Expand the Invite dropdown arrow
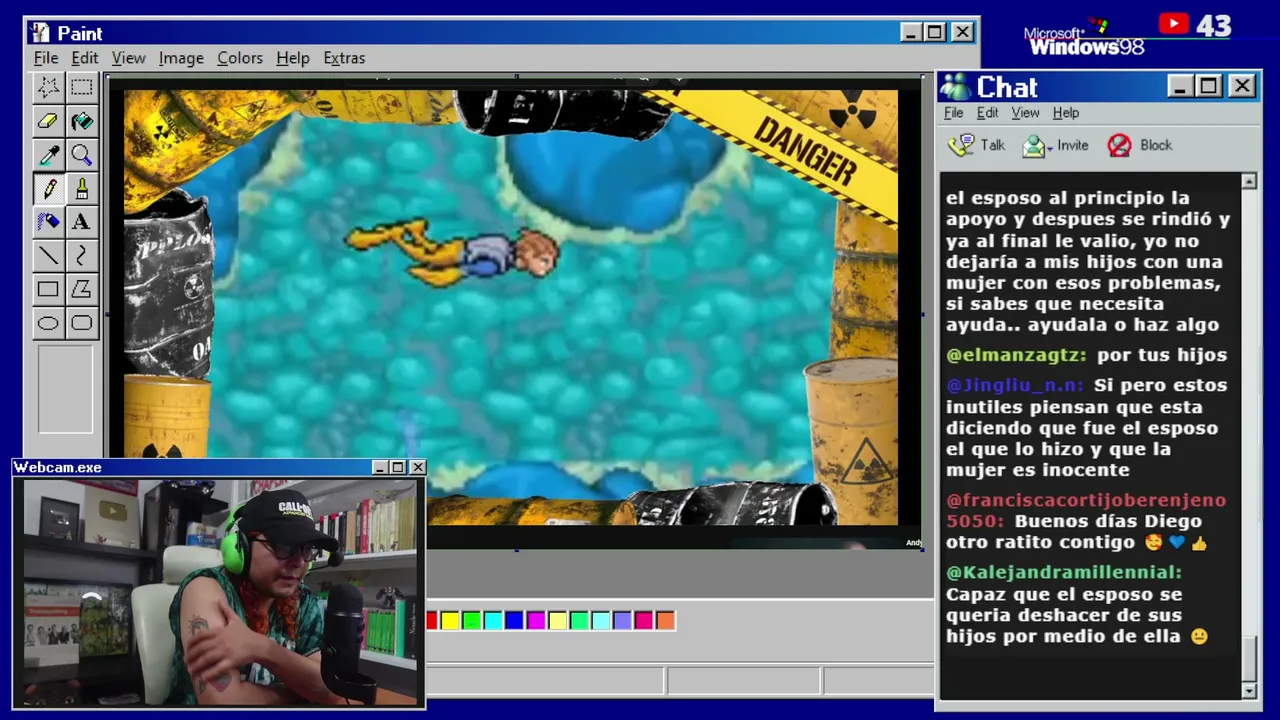 click(1049, 147)
